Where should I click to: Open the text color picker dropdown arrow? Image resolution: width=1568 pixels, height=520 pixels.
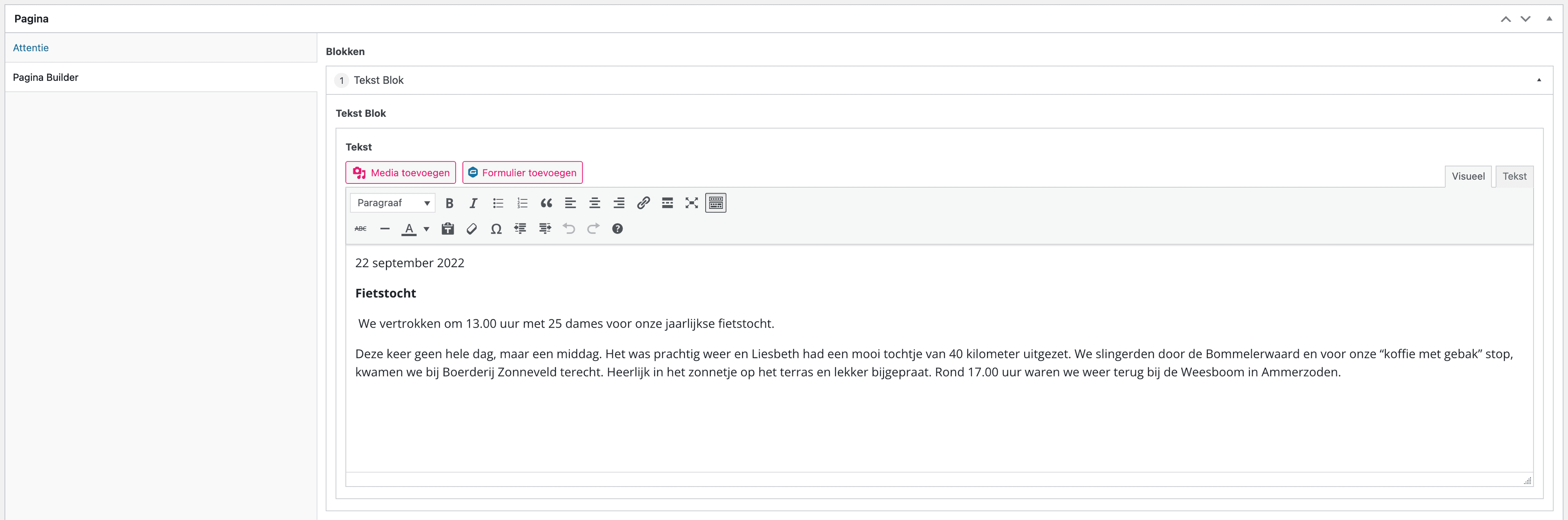427,230
